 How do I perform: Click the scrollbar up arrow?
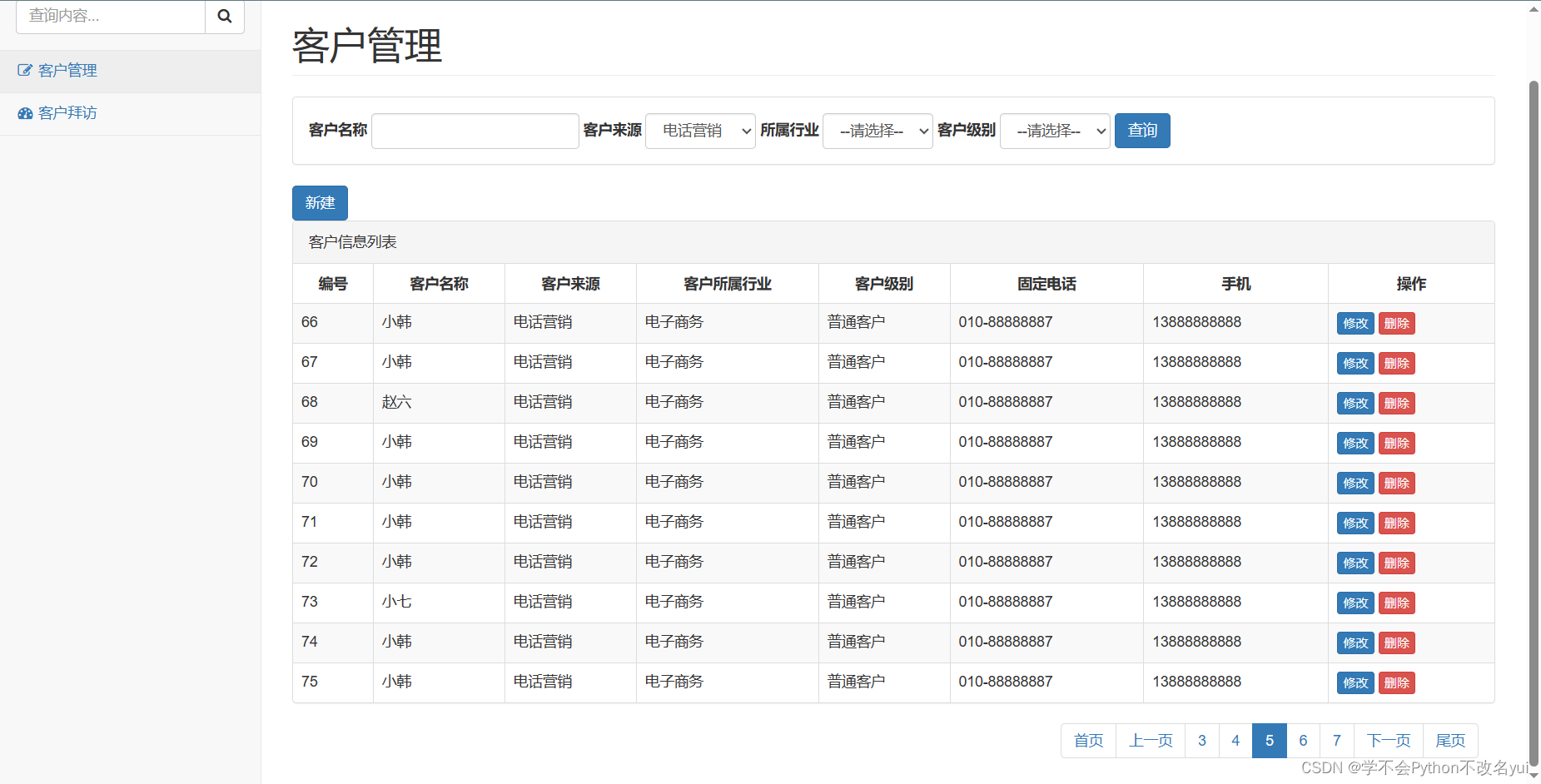[1534, 8]
